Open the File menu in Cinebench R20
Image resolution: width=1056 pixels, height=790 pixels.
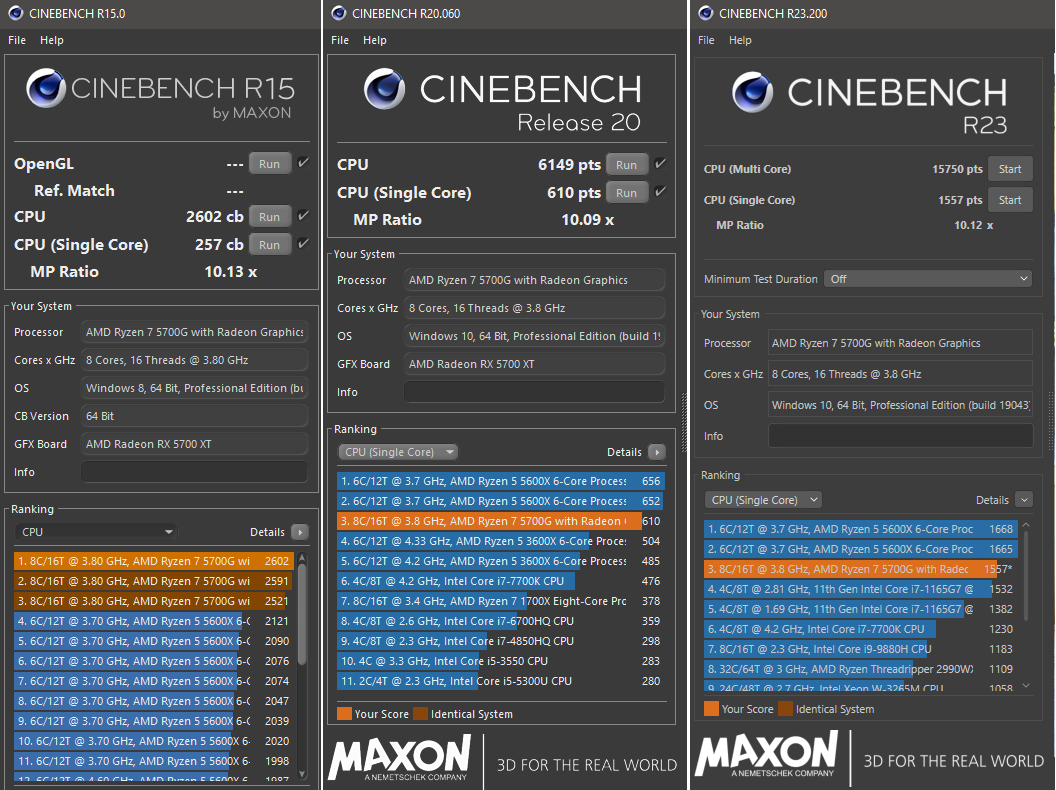pyautogui.click(x=340, y=40)
